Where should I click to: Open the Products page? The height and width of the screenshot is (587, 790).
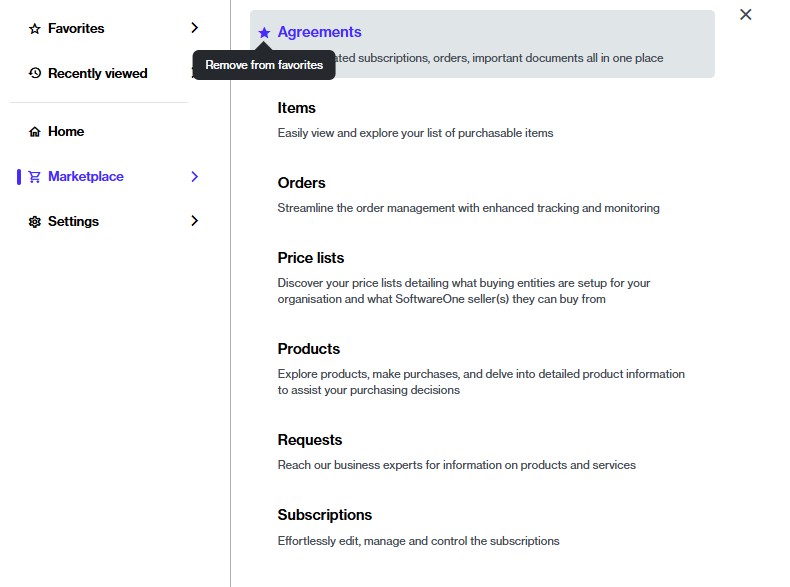309,349
